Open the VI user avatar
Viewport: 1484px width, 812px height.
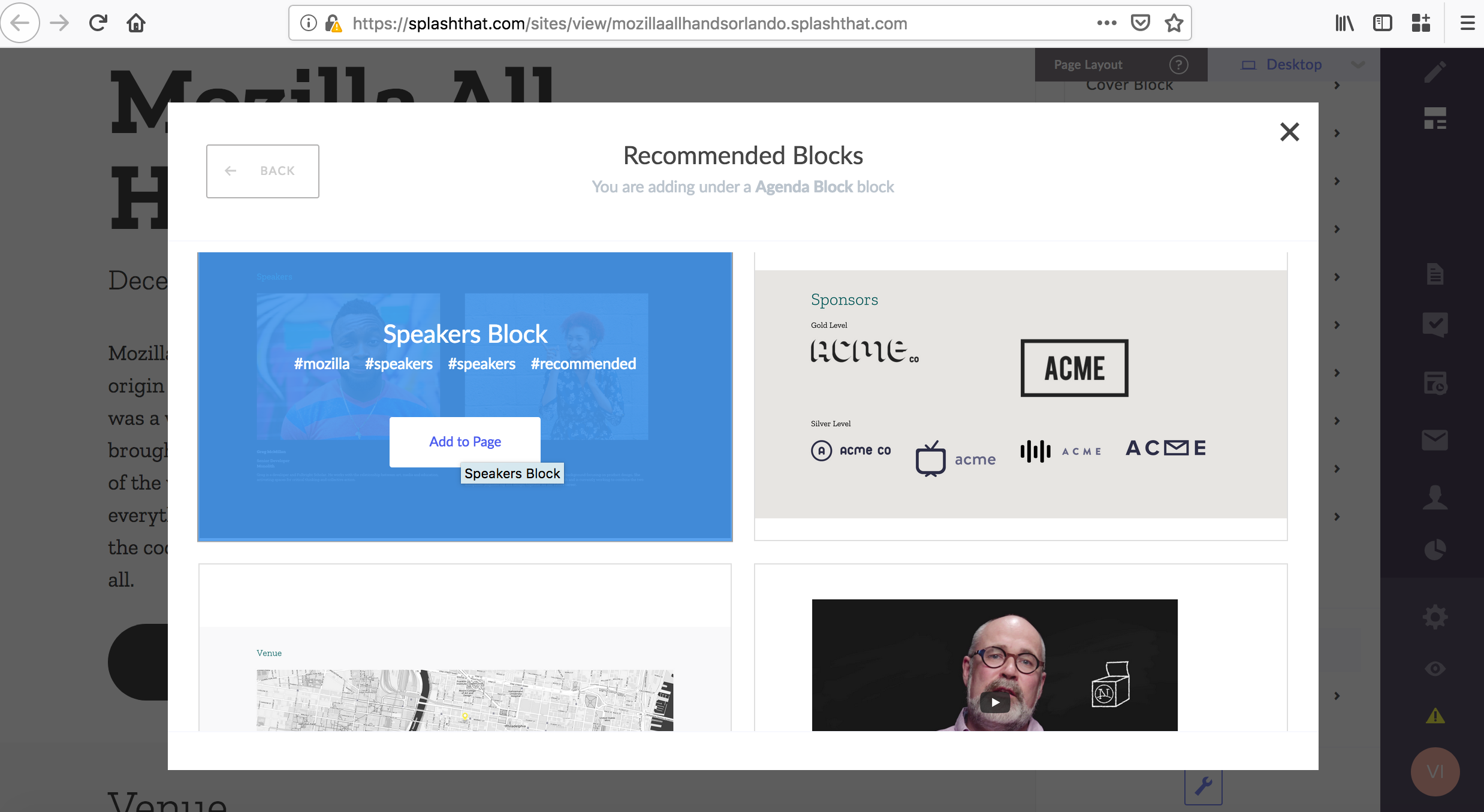(1435, 771)
